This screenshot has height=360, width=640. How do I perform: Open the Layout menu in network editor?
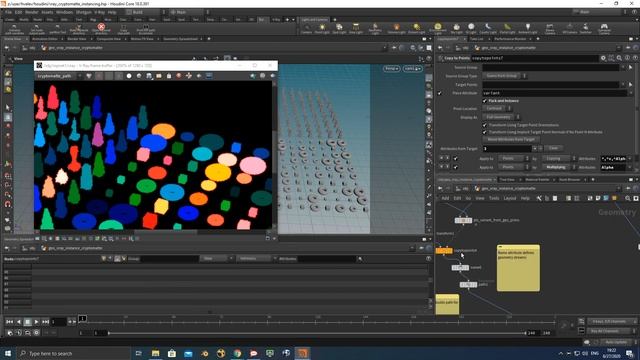tap(510, 198)
